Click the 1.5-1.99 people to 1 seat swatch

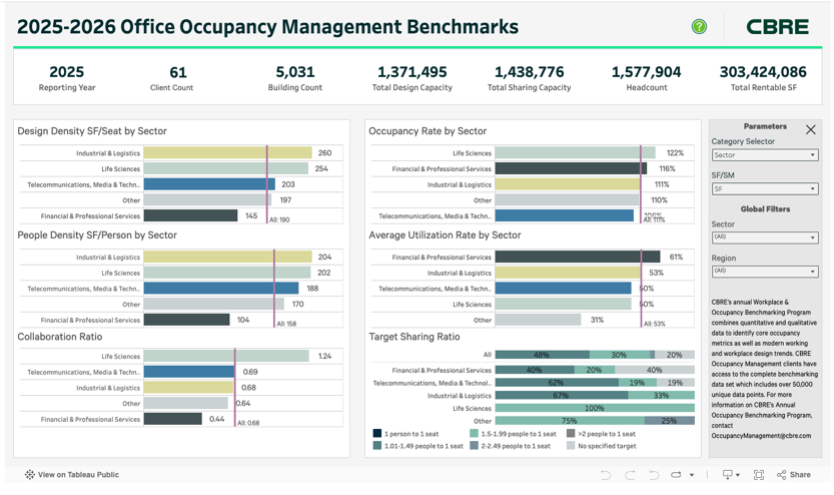click(474, 434)
